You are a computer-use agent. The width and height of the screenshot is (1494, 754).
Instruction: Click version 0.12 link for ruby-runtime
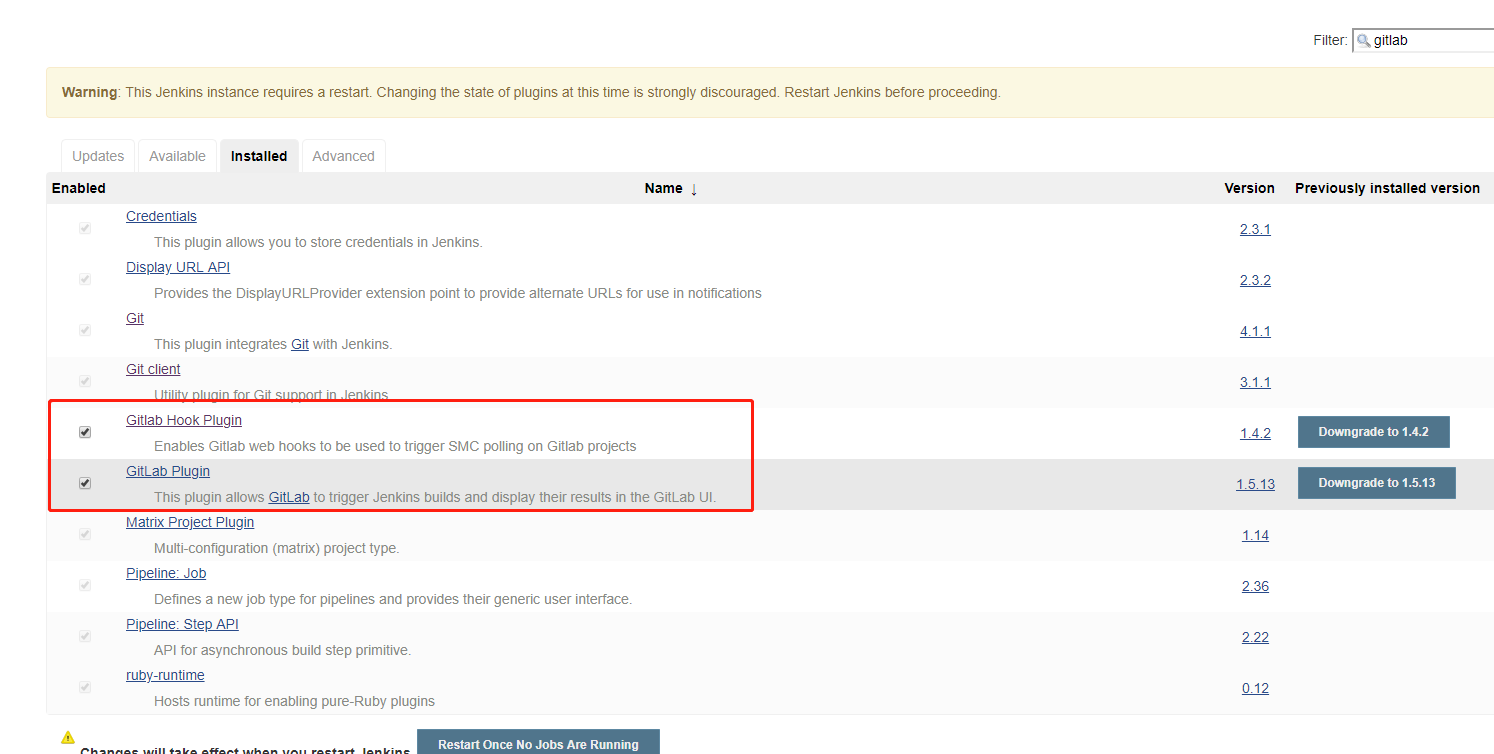[1255, 688]
